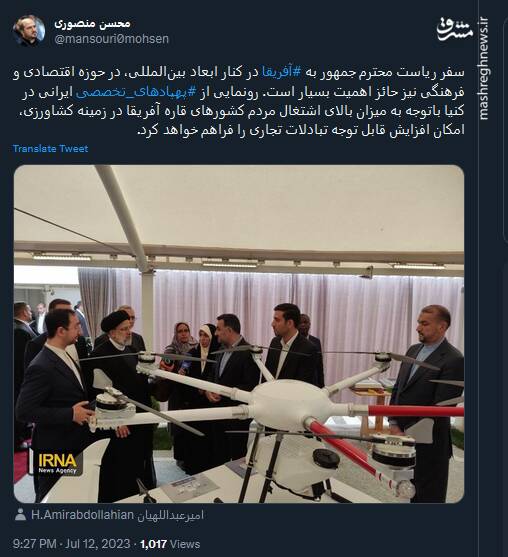Open tagged user H.Amirabdollahian
The image size is (508, 557).
pos(82,515)
